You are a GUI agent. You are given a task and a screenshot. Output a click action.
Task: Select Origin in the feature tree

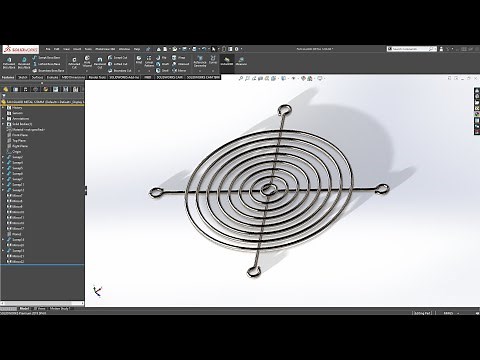14,152
